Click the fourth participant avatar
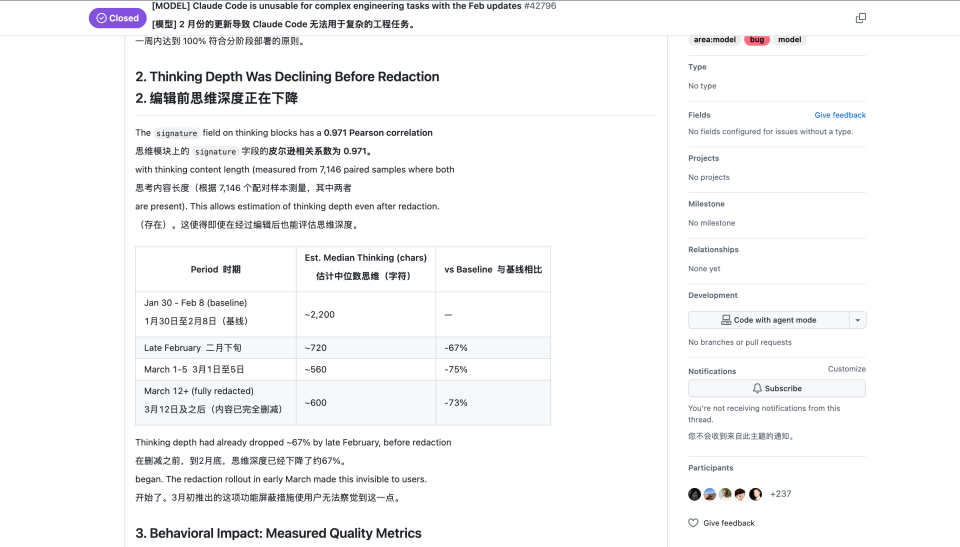The image size is (960, 547). pyautogui.click(x=740, y=494)
